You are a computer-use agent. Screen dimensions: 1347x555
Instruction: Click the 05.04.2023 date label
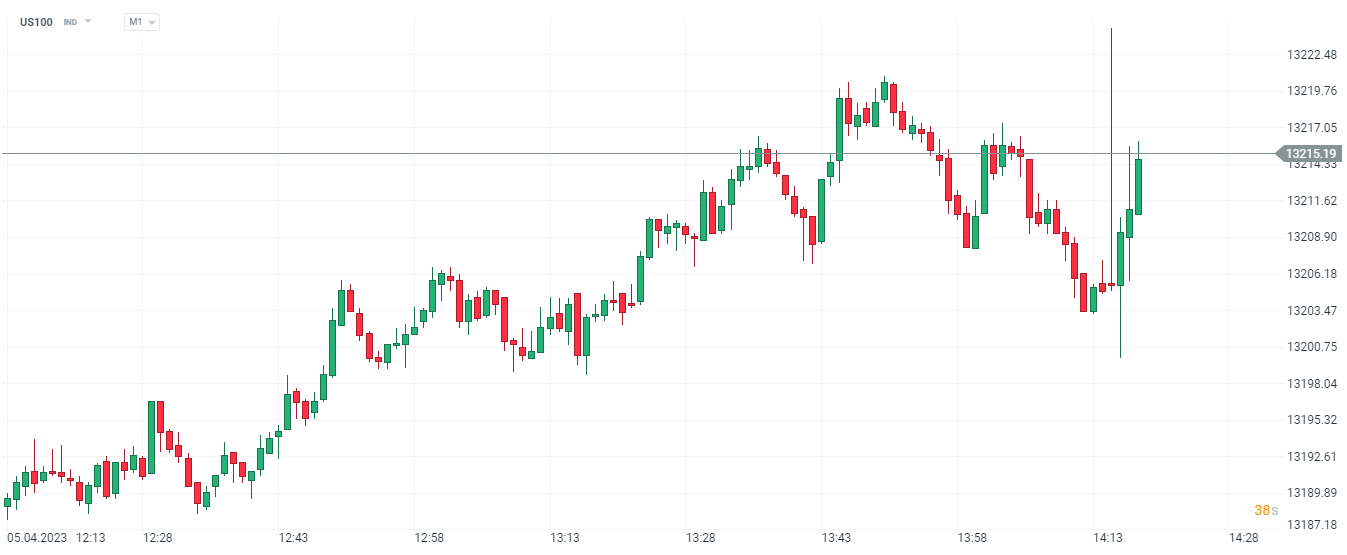tap(36, 538)
